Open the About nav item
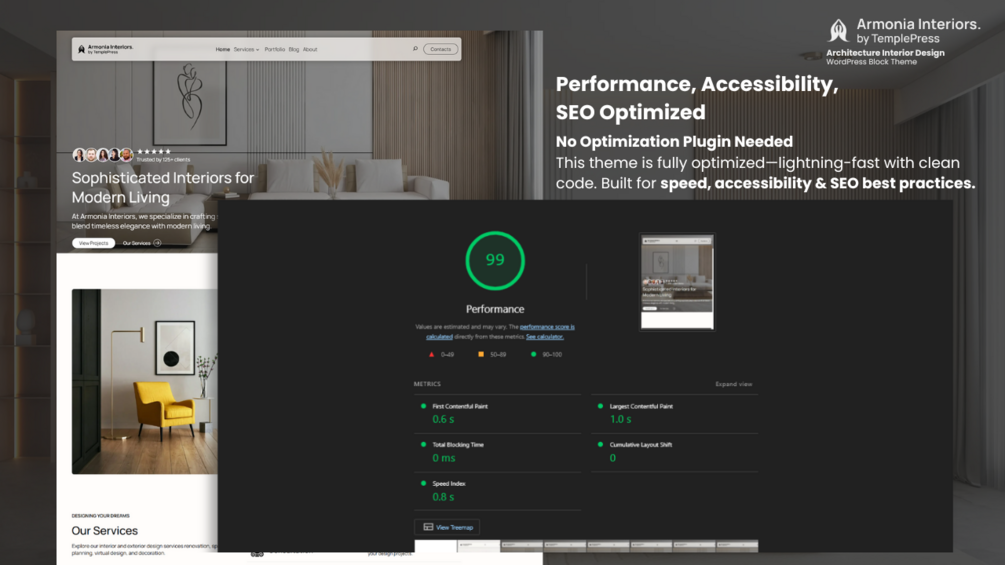 click(310, 49)
